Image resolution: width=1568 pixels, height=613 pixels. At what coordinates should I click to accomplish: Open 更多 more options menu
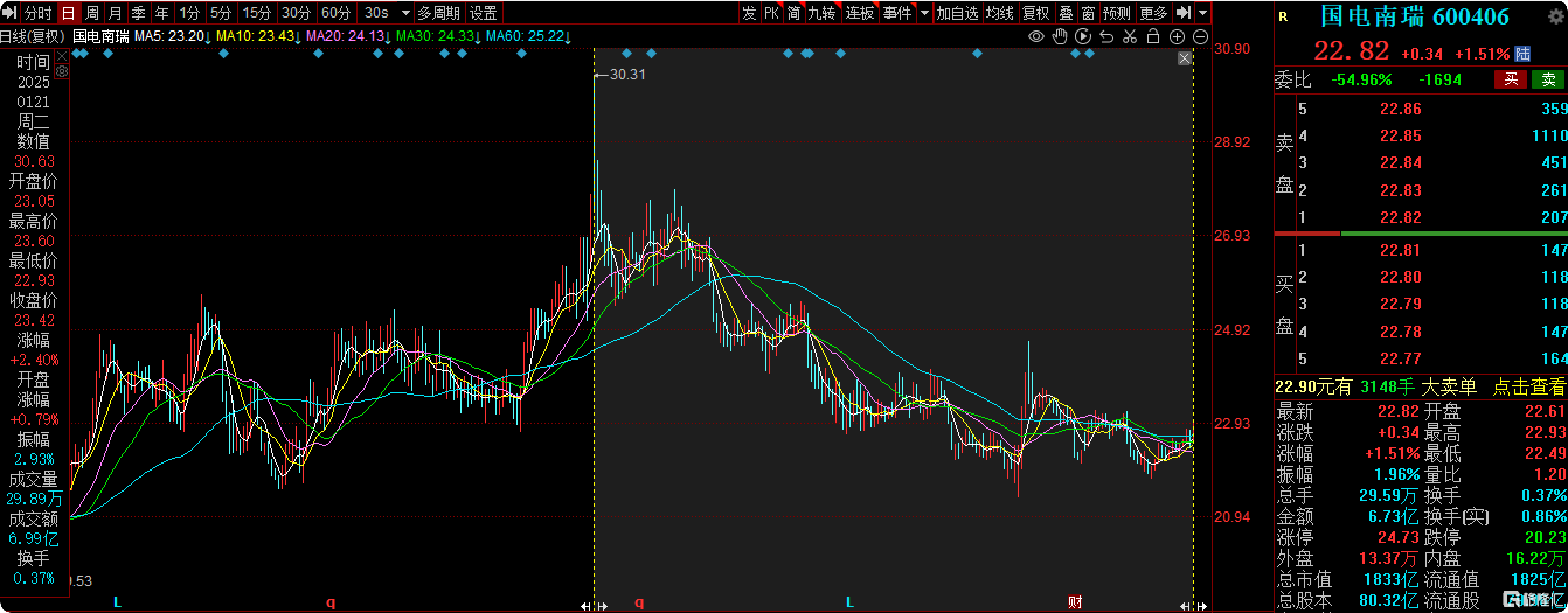point(1153,13)
